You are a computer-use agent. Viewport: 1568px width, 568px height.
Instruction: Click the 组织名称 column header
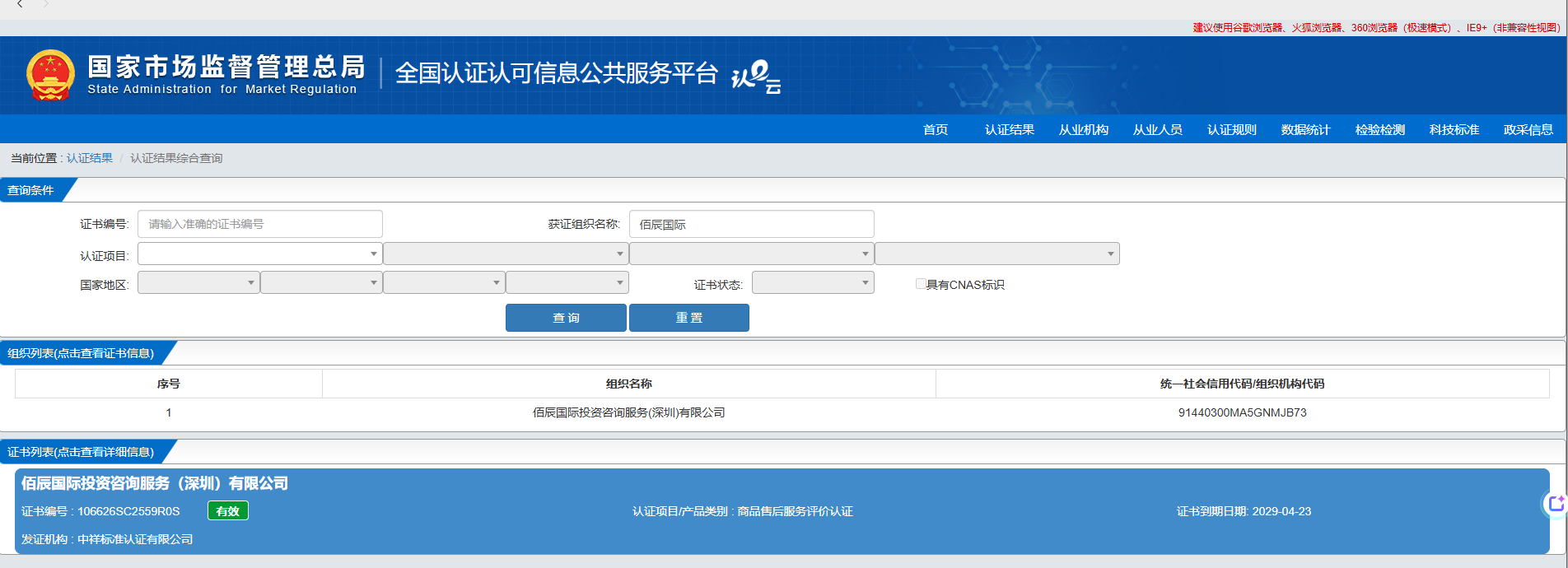[x=629, y=384]
